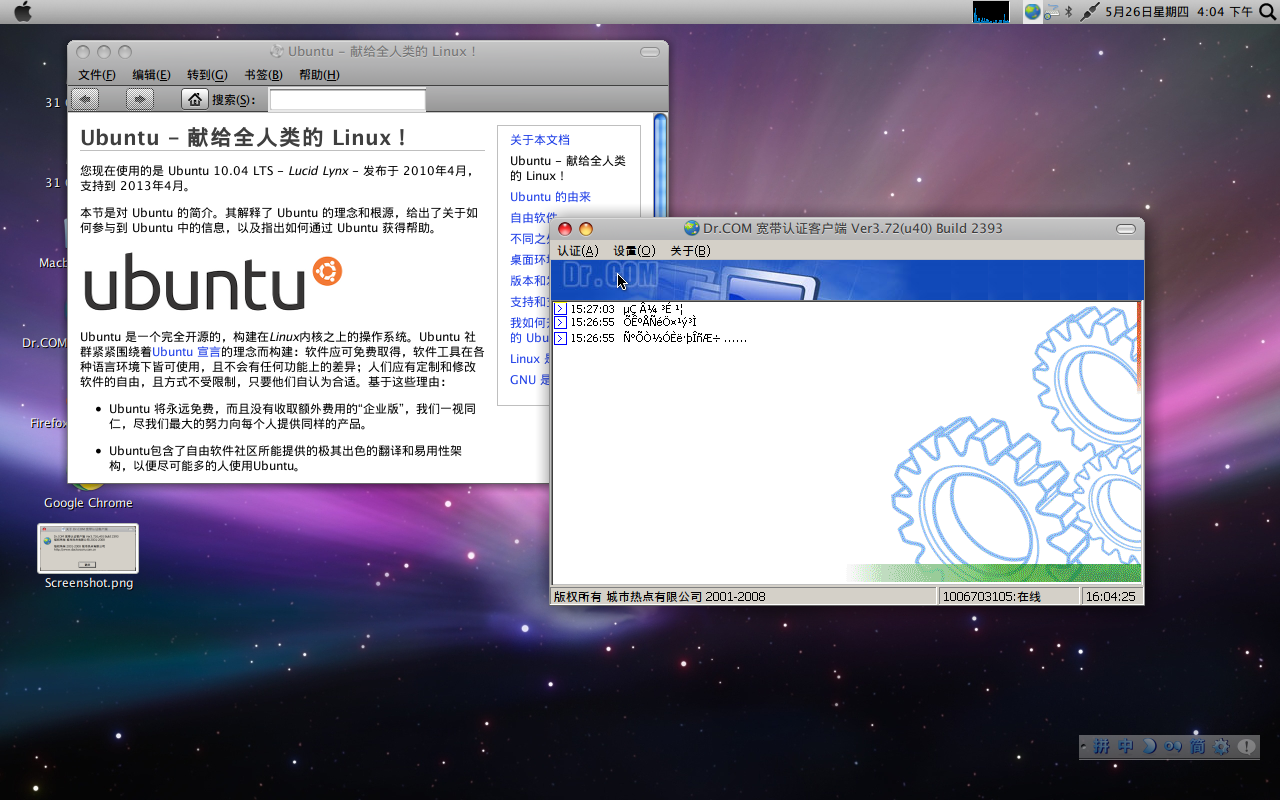Click the date 5月26日星期四 in menu bar

(x=1147, y=12)
